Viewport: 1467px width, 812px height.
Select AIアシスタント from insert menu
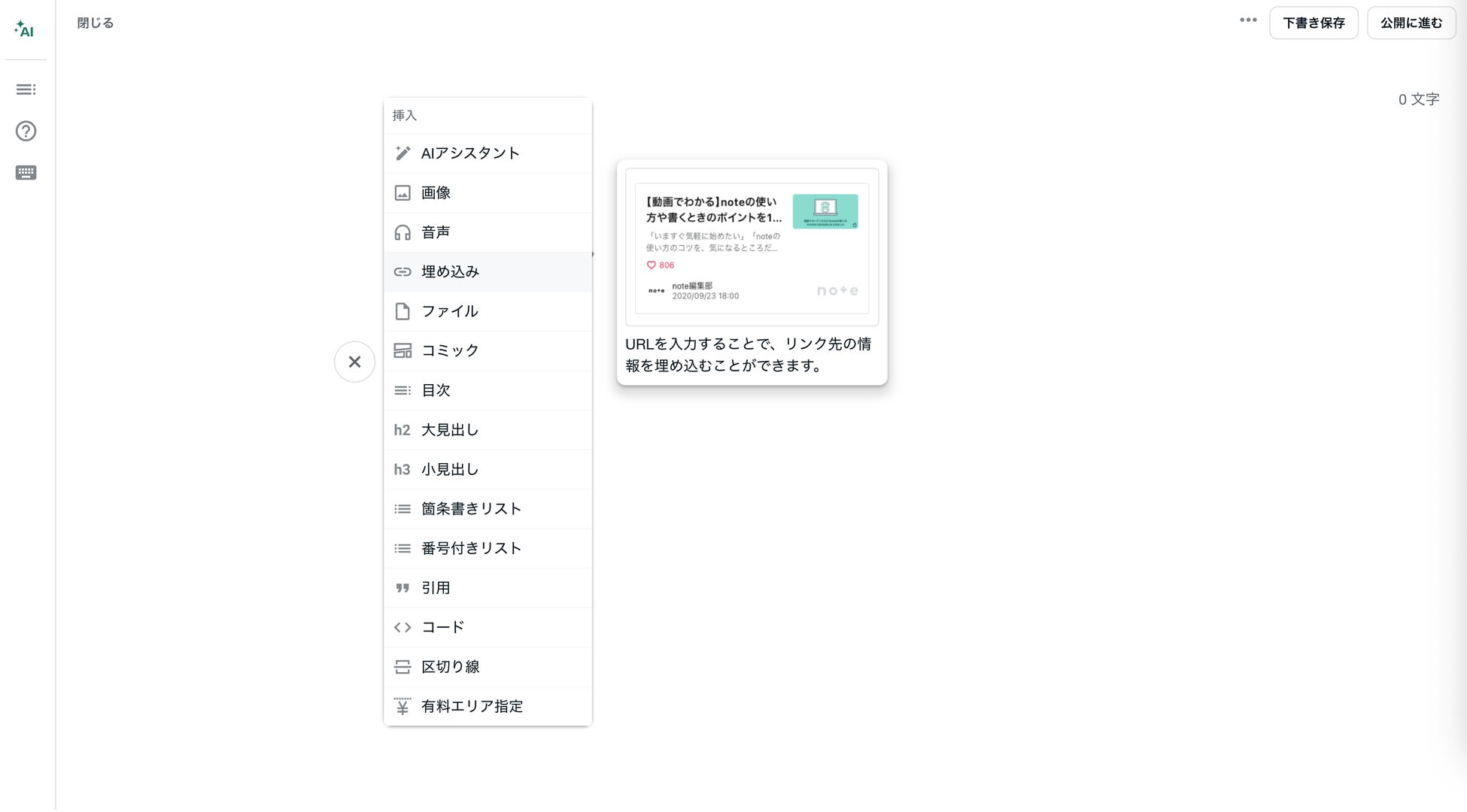(x=470, y=153)
